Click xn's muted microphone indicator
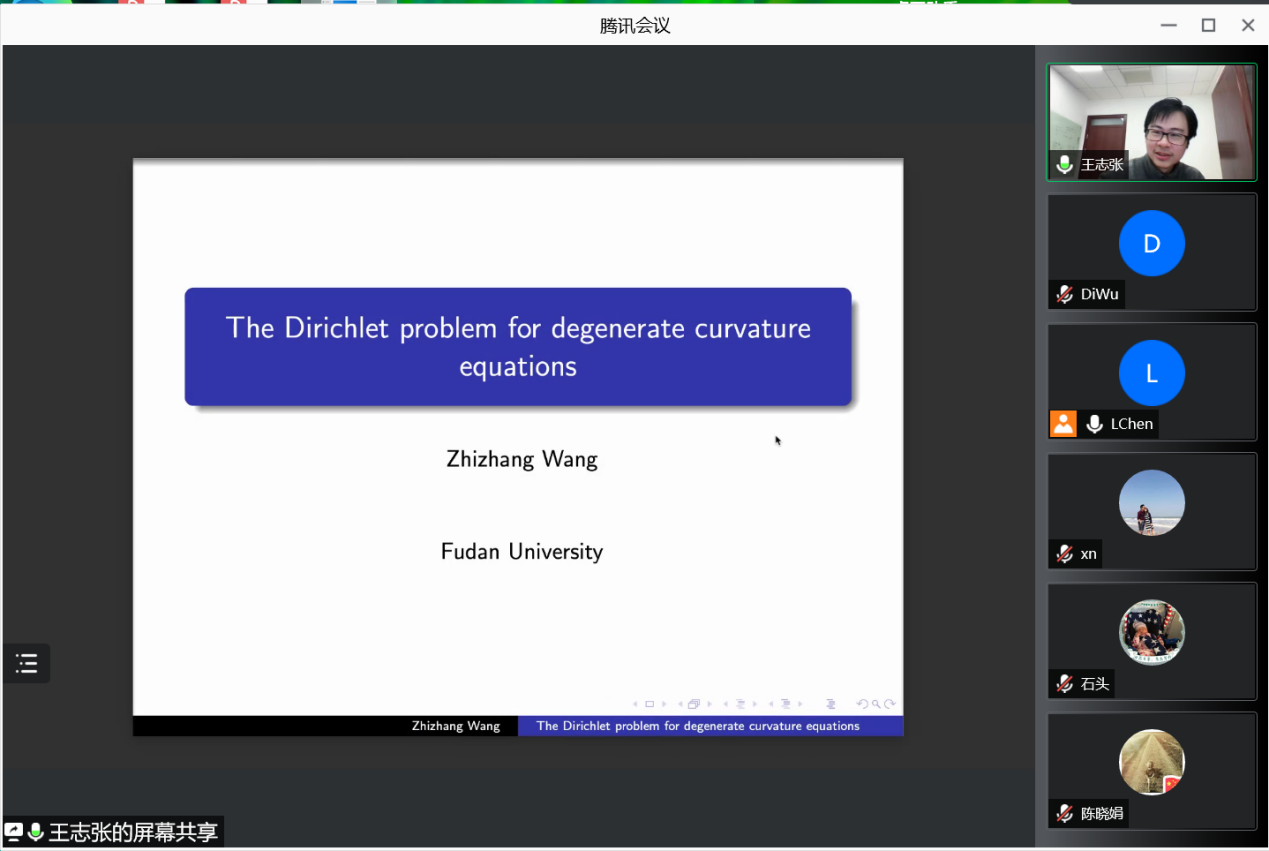1269x851 pixels. click(1065, 554)
